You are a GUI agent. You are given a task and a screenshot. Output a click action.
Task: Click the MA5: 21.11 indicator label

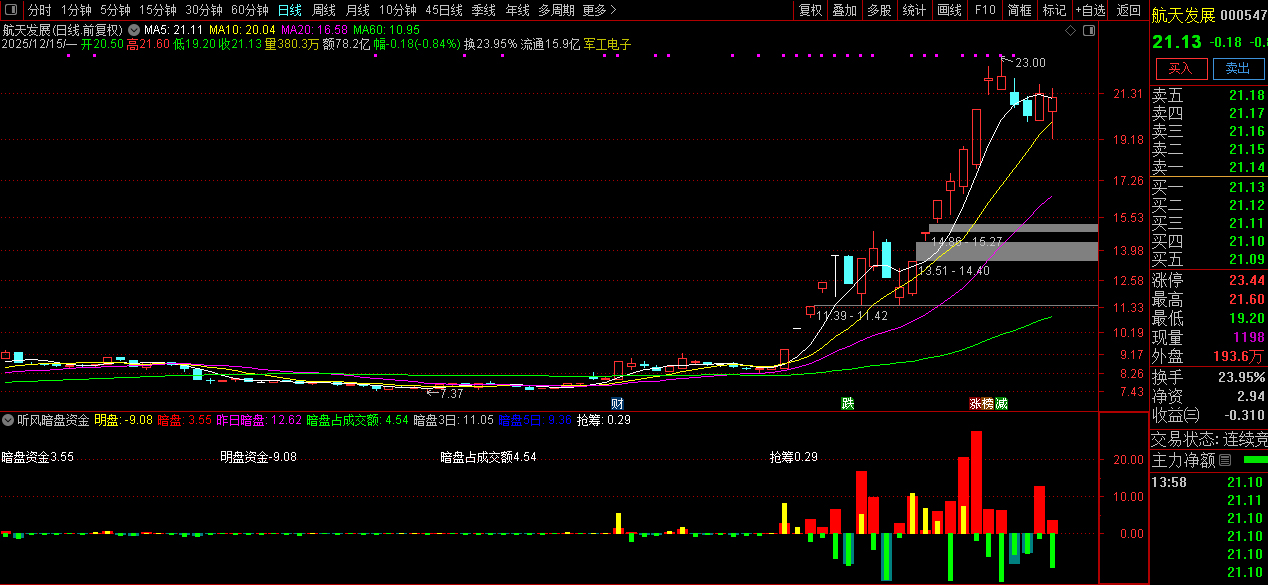(174, 30)
